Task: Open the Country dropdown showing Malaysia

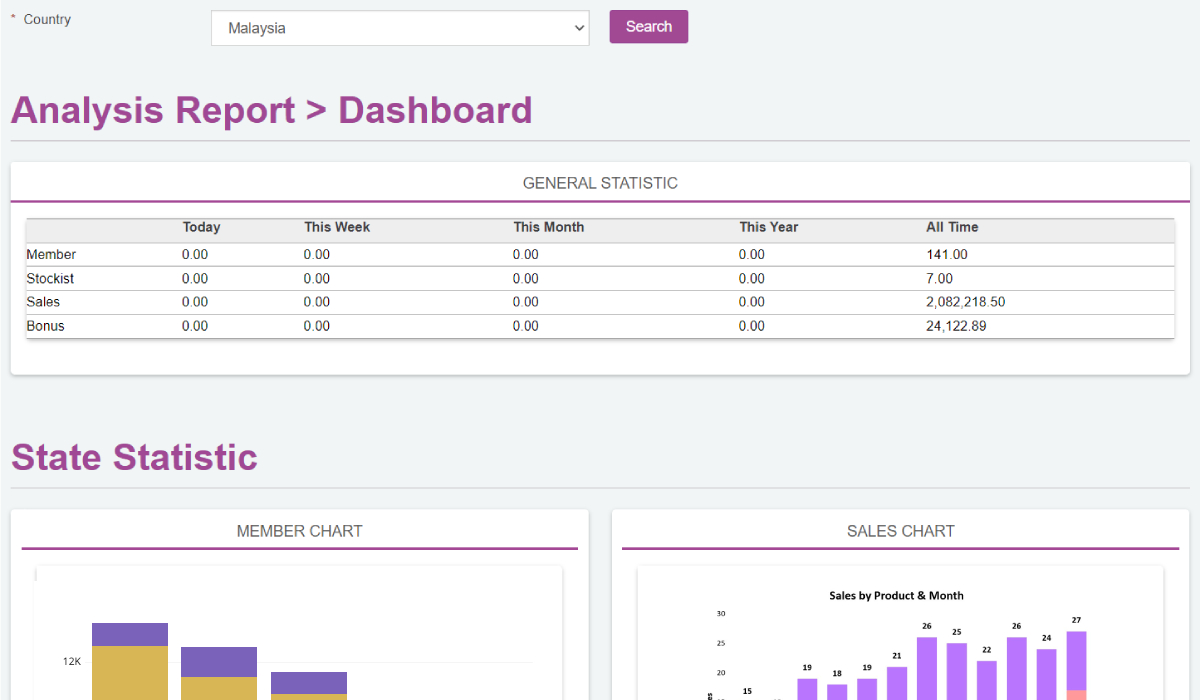Action: click(x=400, y=28)
